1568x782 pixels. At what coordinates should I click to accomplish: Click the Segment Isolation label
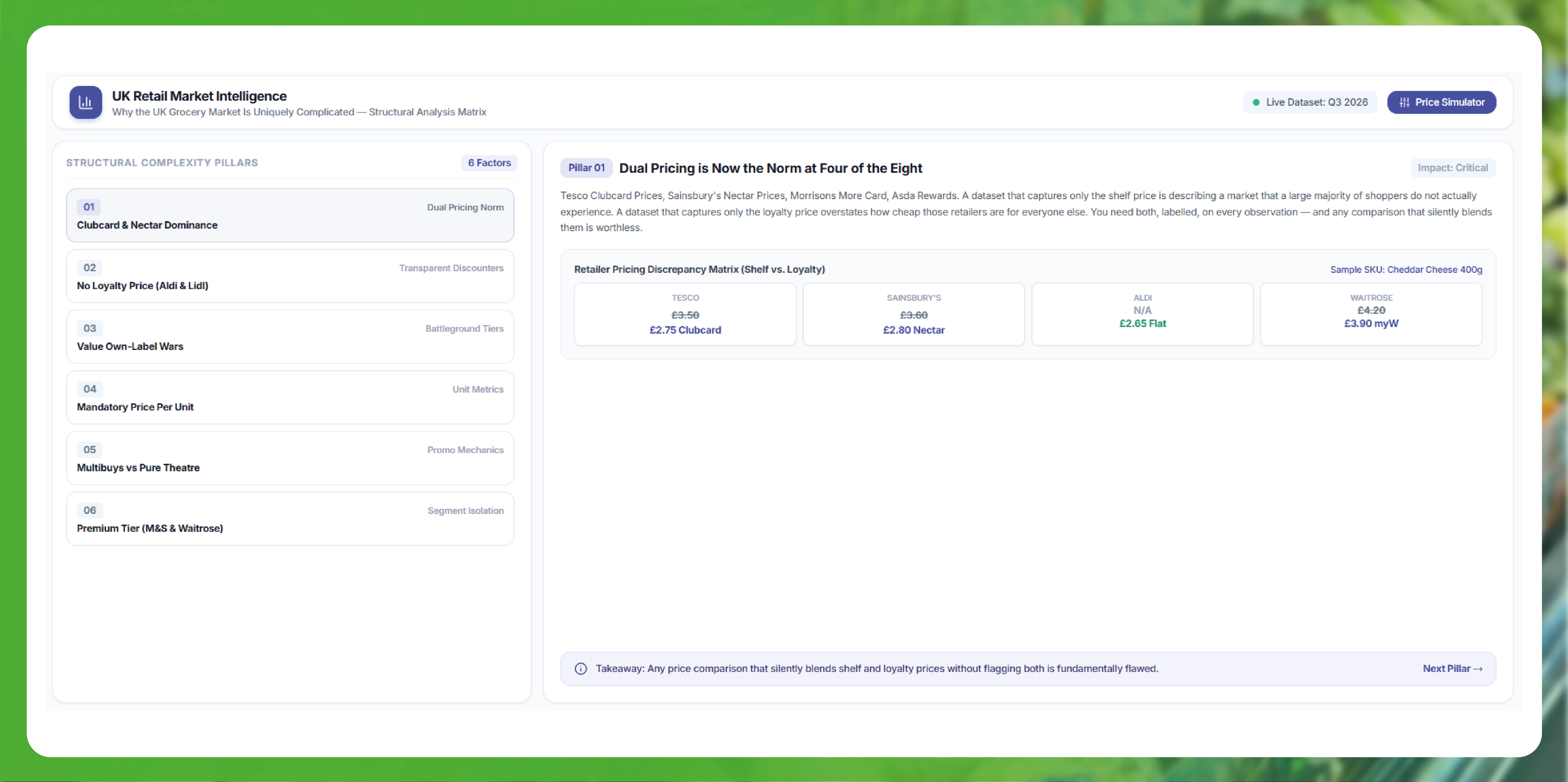pyautogui.click(x=466, y=511)
